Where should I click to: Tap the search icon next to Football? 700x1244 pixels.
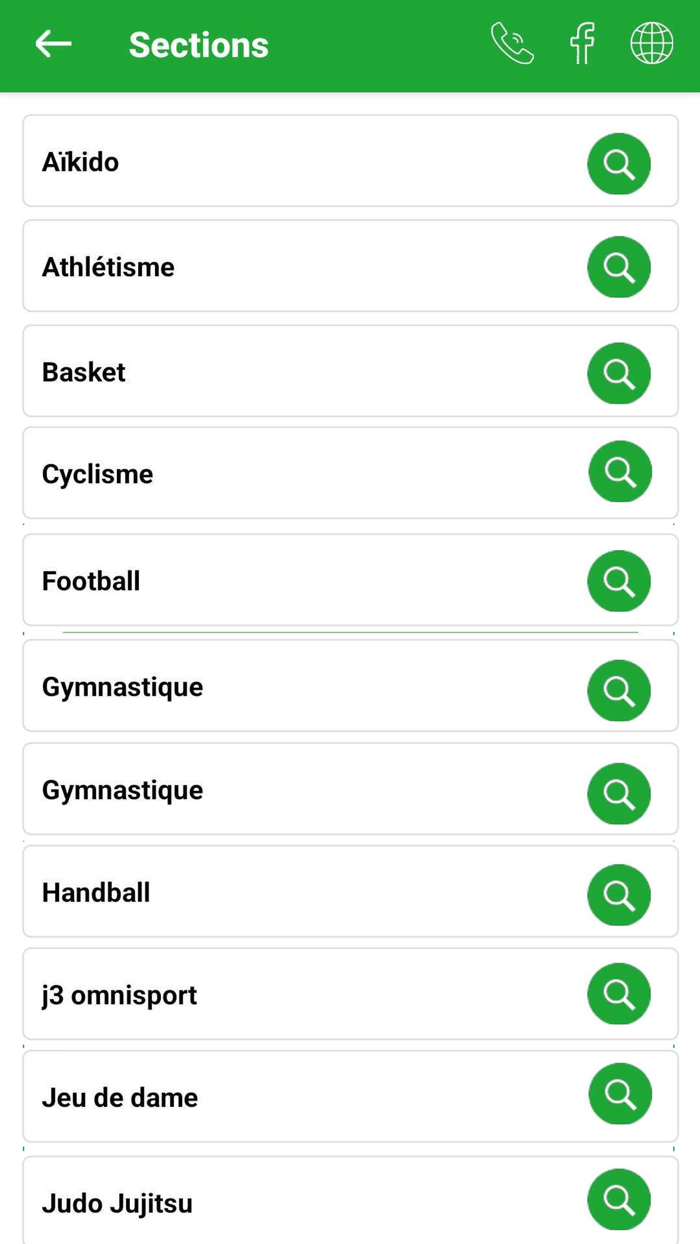click(618, 581)
